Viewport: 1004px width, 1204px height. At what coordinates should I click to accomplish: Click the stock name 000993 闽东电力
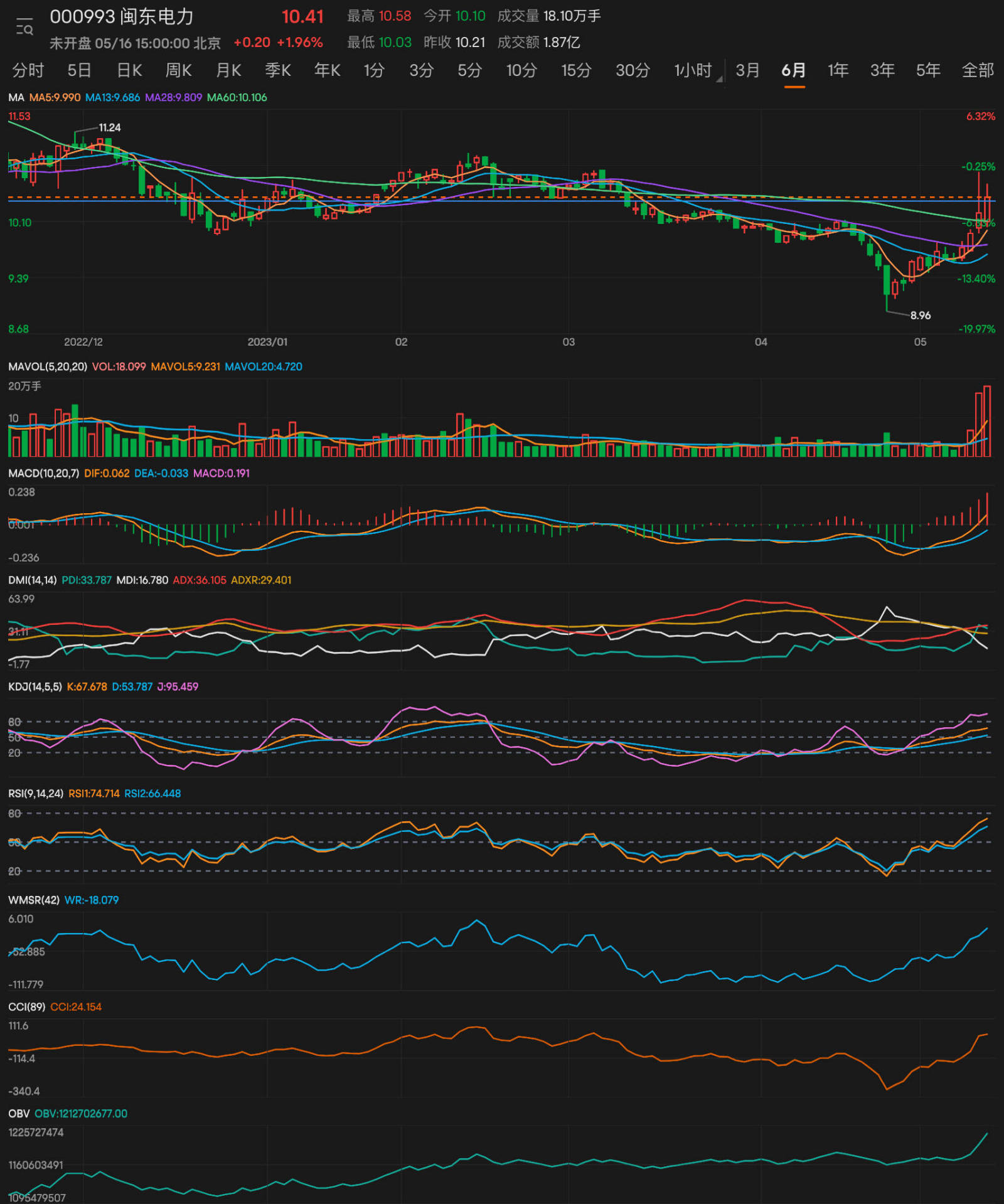[x=122, y=17]
